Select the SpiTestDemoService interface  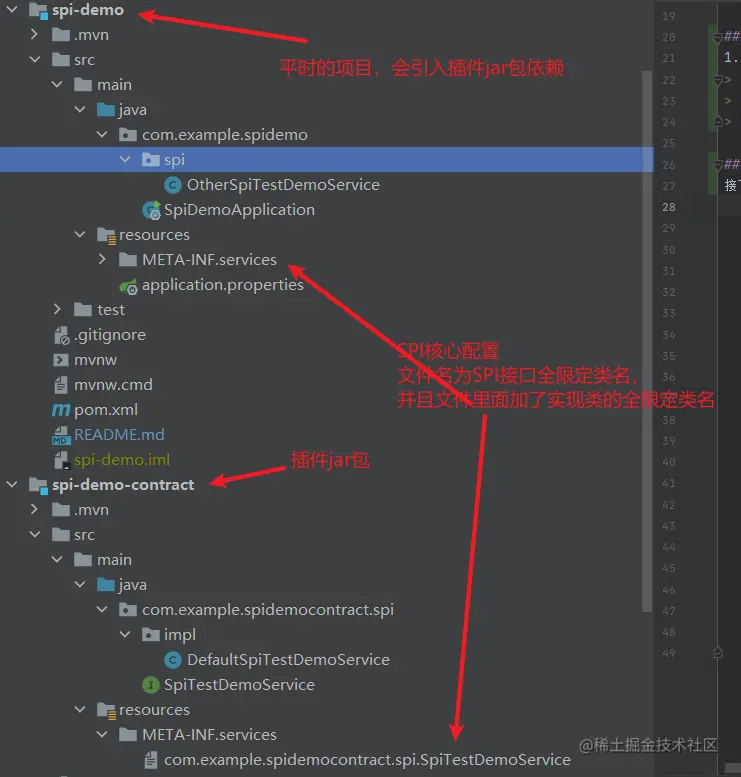[x=239, y=685]
